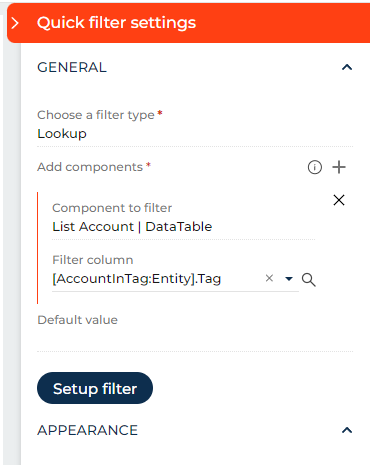Click the Setup filter button
The image size is (370, 465).
(x=95, y=388)
